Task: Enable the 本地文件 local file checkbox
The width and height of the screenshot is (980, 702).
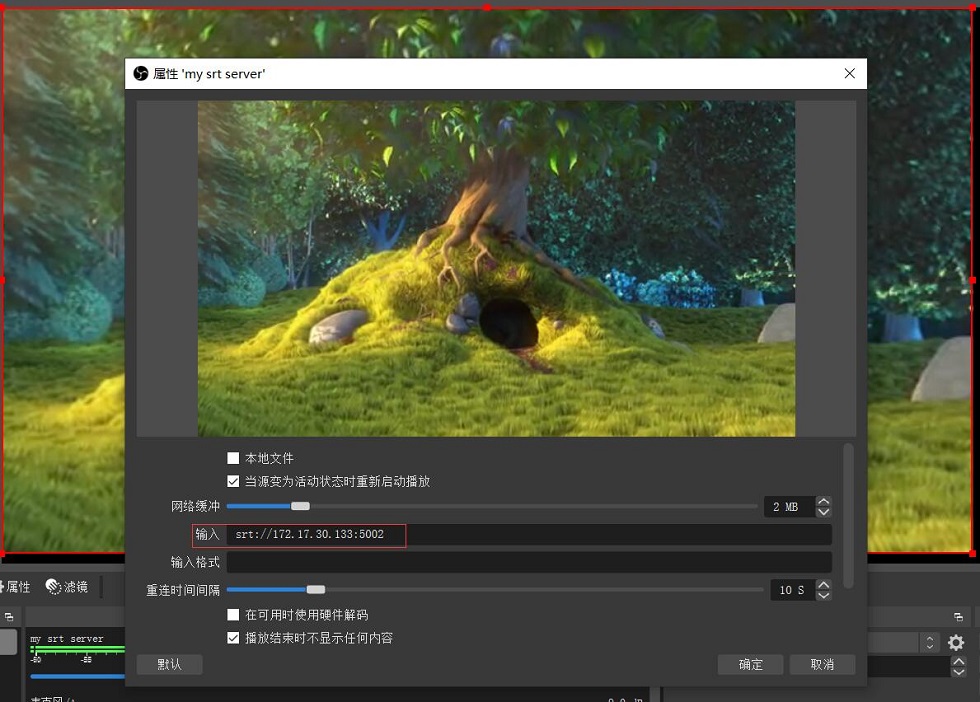Action: click(233, 458)
